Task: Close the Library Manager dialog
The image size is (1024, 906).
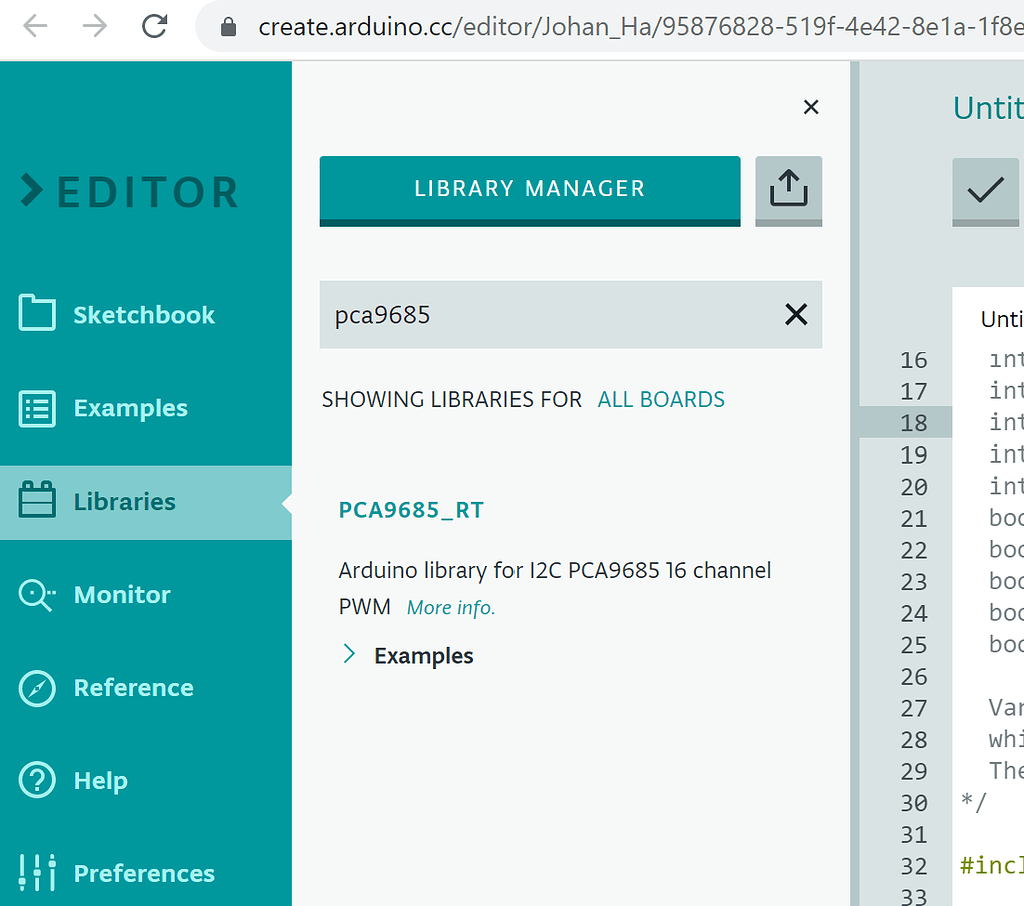Action: (x=811, y=107)
